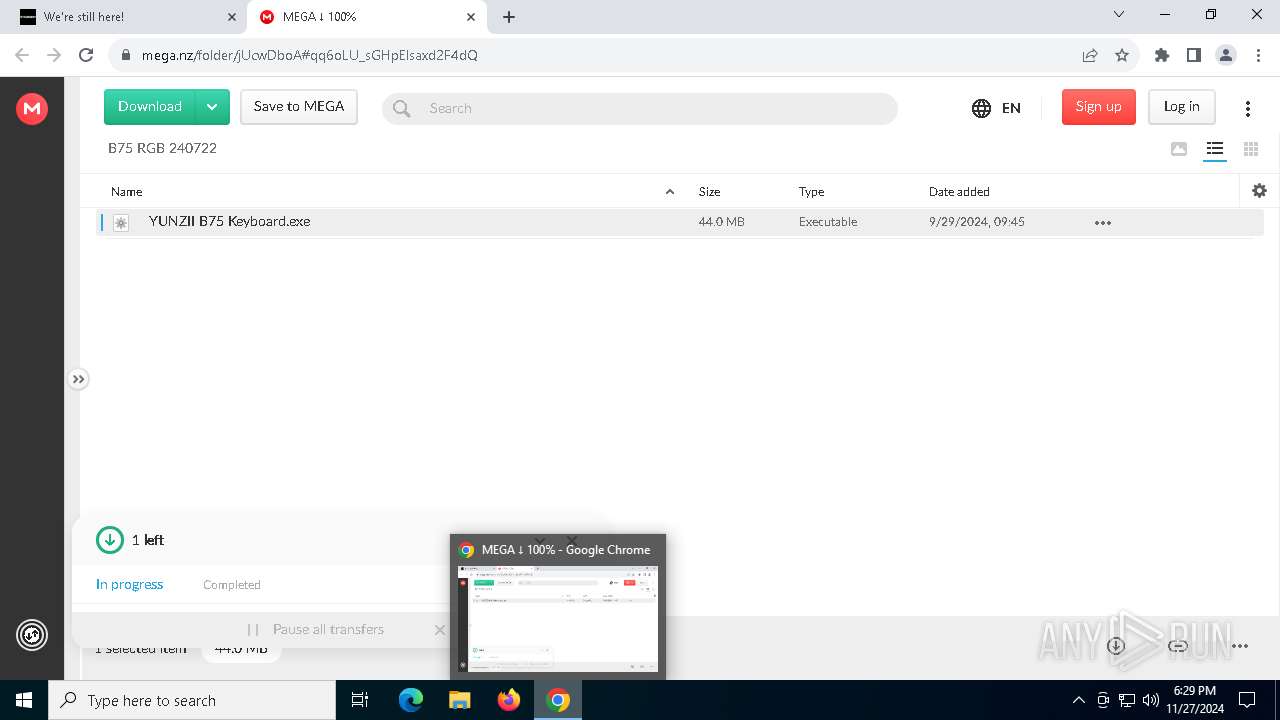Open Chrome extensions puzzle icon

click(1162, 55)
